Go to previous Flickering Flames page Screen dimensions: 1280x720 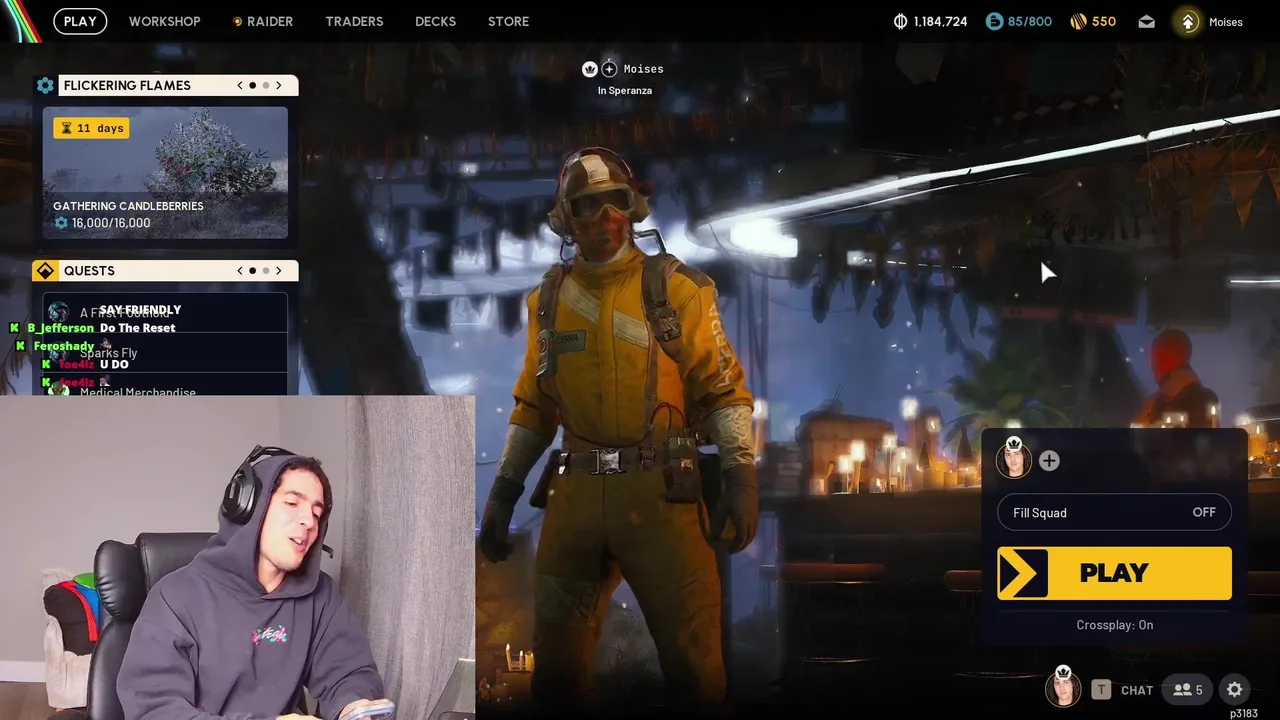point(240,85)
